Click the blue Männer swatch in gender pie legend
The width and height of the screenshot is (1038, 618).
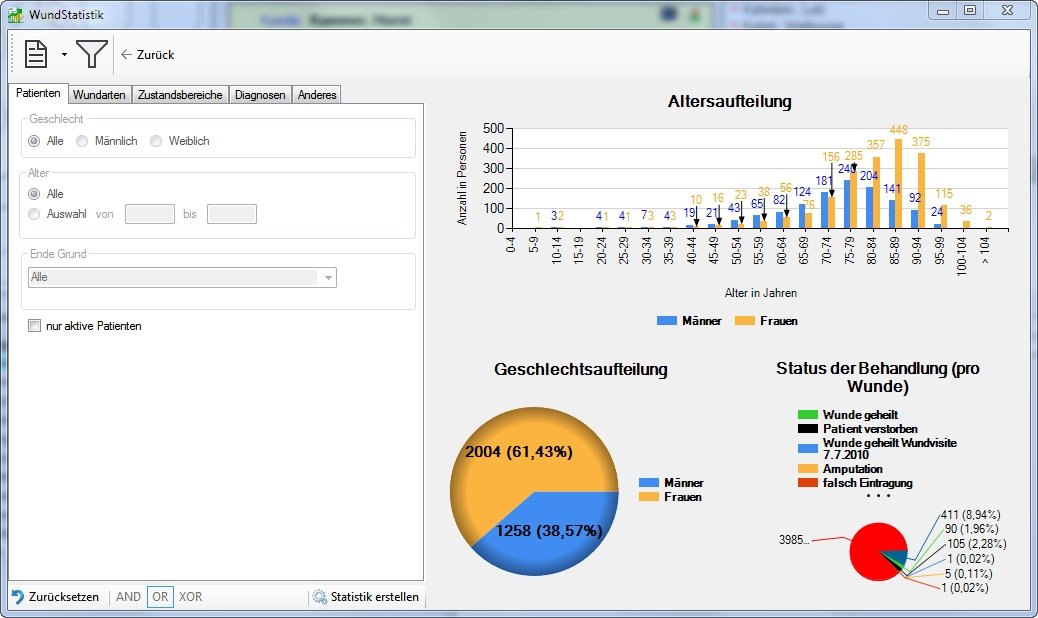point(649,483)
